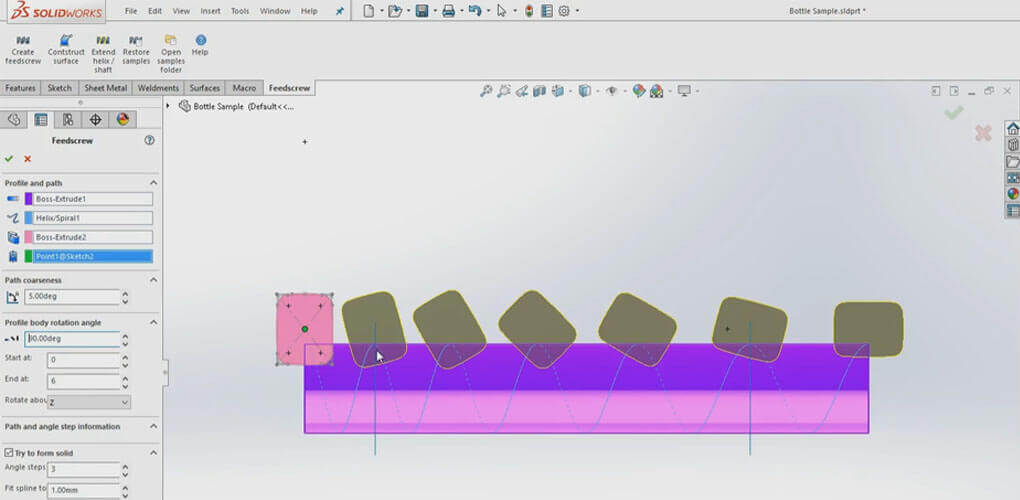Switch to PropertyManager tab

(x=41, y=119)
